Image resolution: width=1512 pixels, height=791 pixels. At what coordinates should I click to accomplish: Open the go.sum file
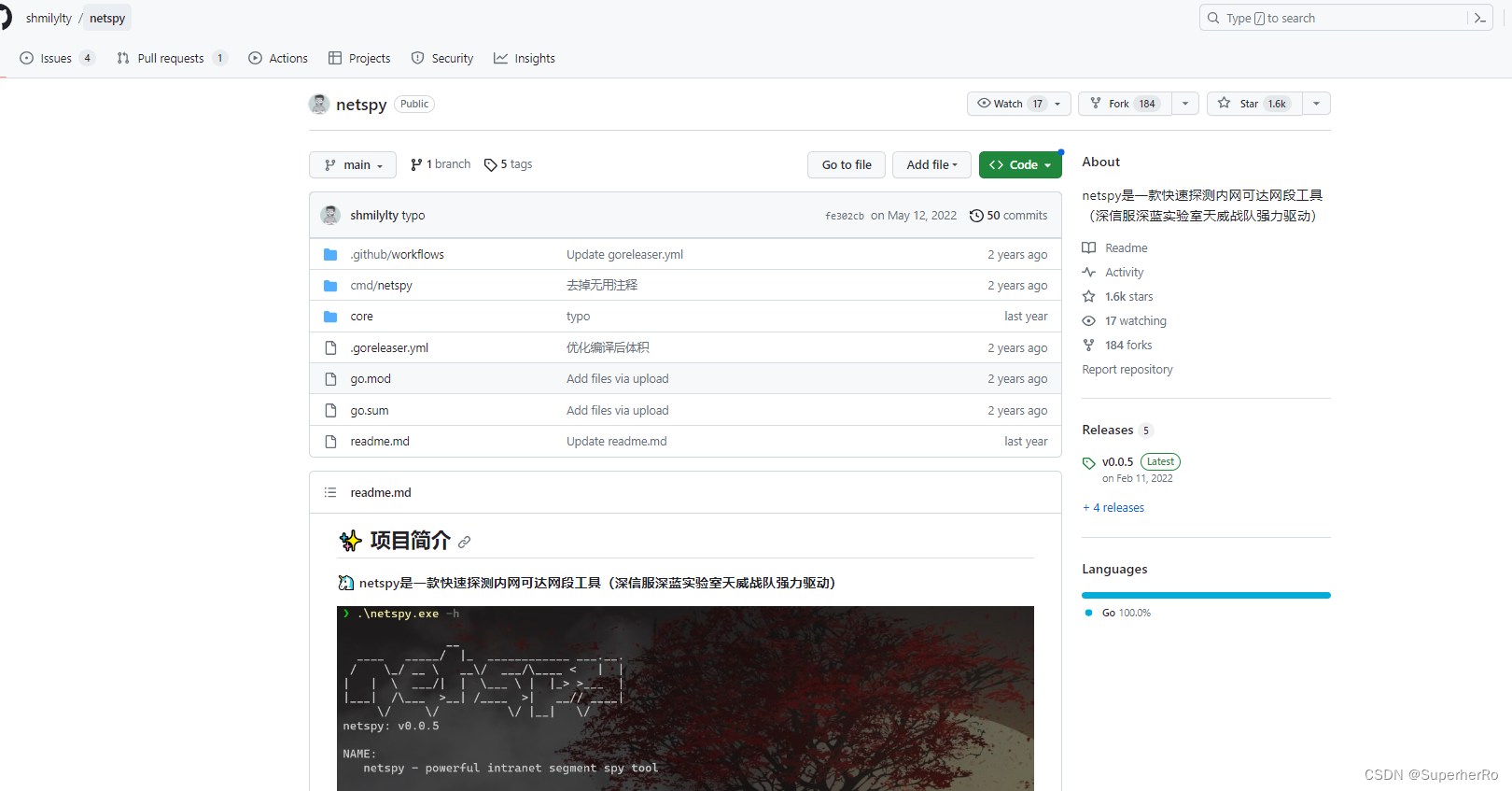(x=370, y=410)
